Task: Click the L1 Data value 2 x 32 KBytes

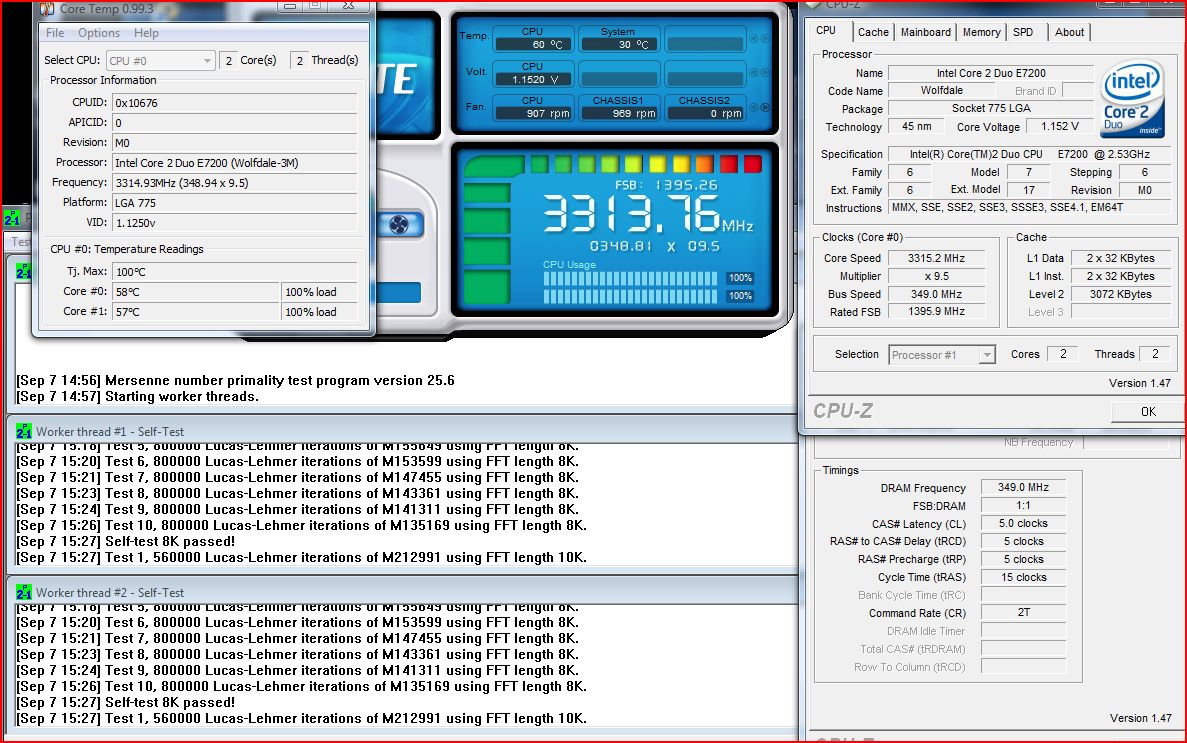Action: [x=1120, y=258]
